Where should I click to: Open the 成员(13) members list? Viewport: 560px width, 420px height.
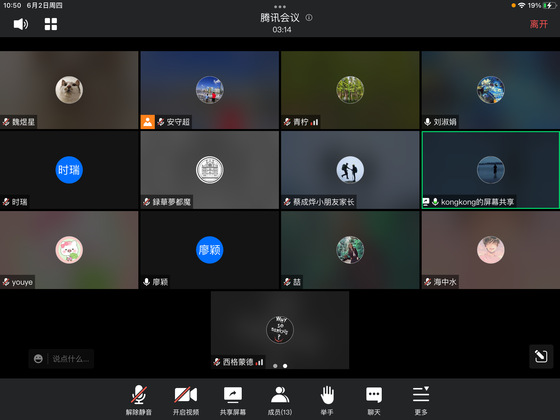point(280,400)
